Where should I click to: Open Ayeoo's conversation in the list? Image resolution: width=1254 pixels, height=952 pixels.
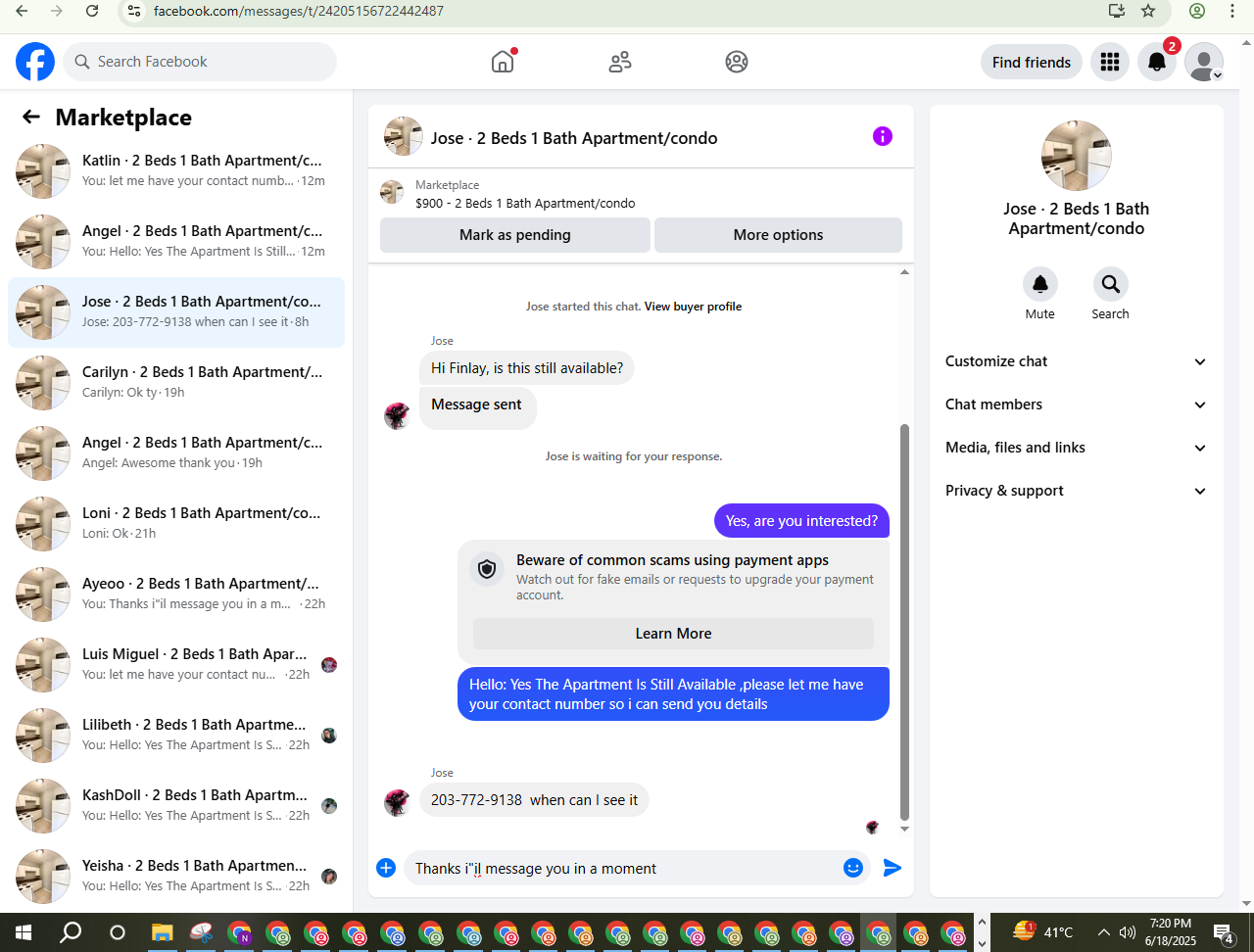pyautogui.click(x=176, y=595)
